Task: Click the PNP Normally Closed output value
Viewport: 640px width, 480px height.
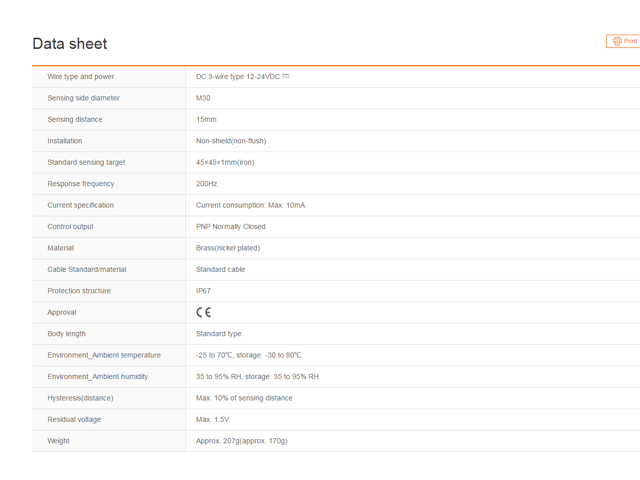Action: pos(231,227)
